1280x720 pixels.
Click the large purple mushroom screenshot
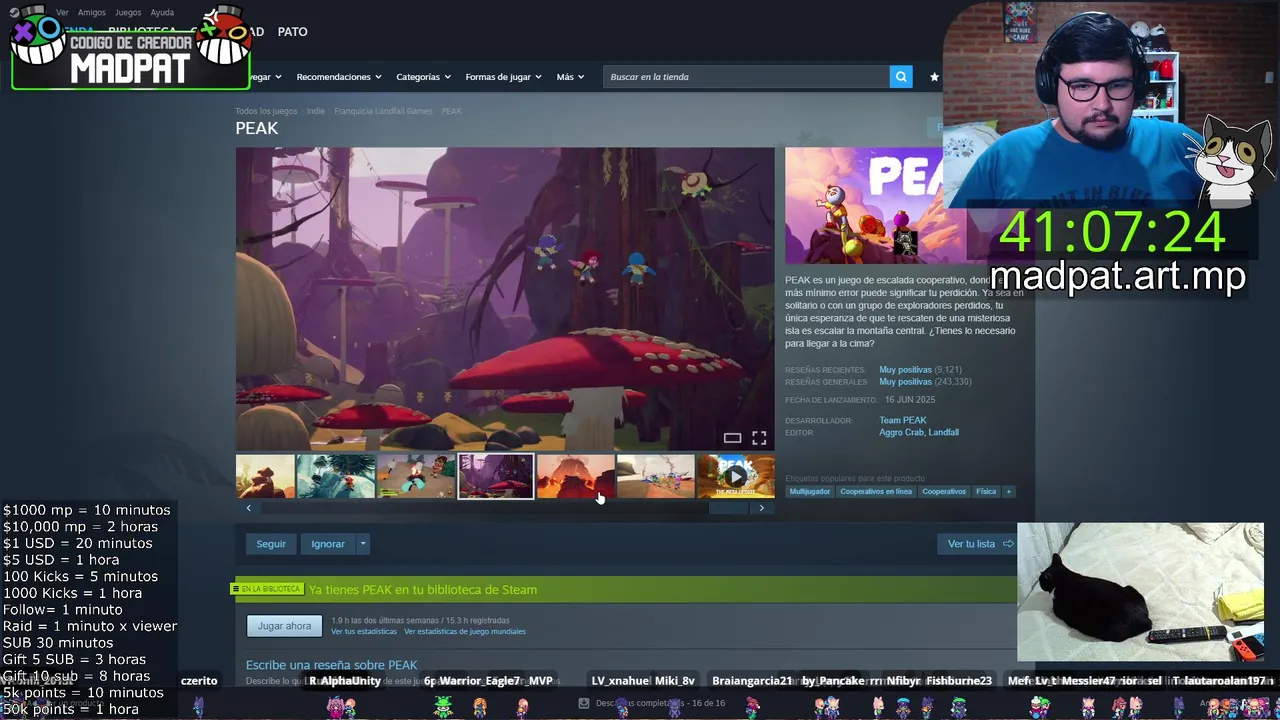(505, 299)
